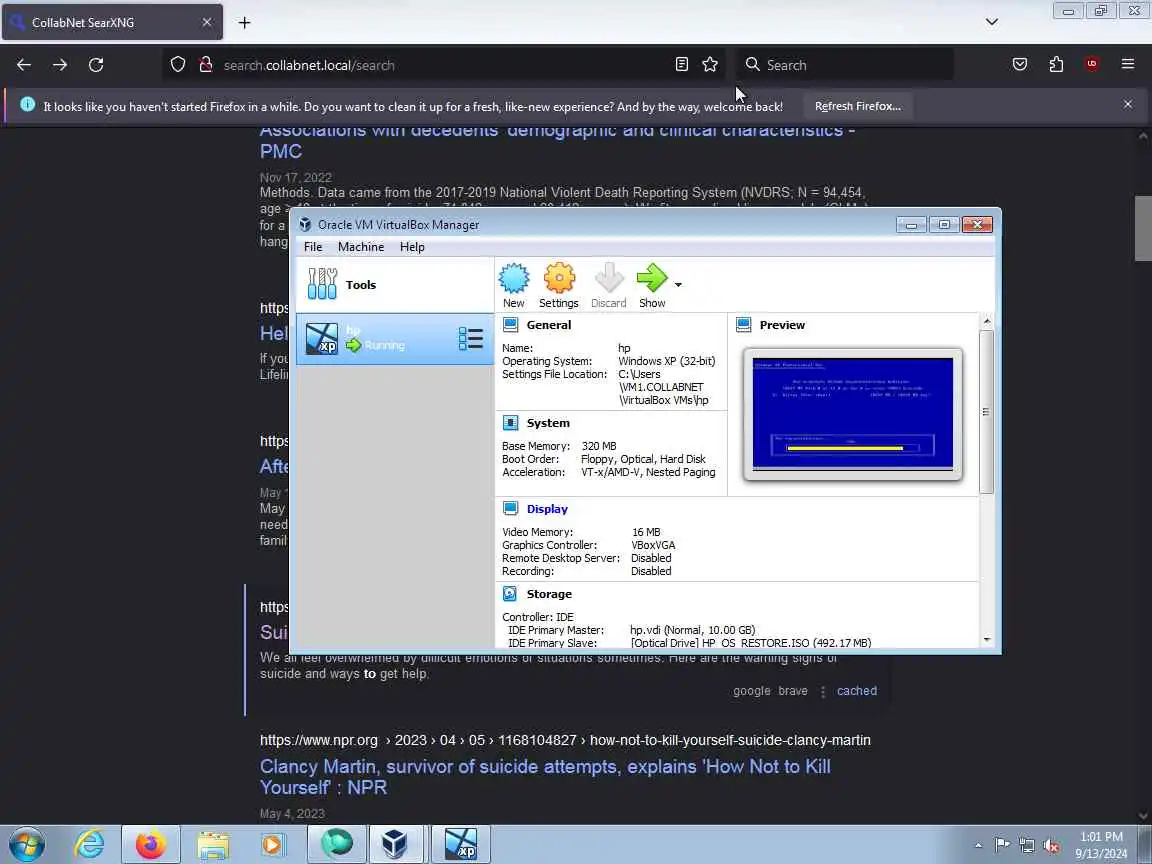
Task: Open Windows Explorer folder taskbar icon
Action: (x=213, y=844)
